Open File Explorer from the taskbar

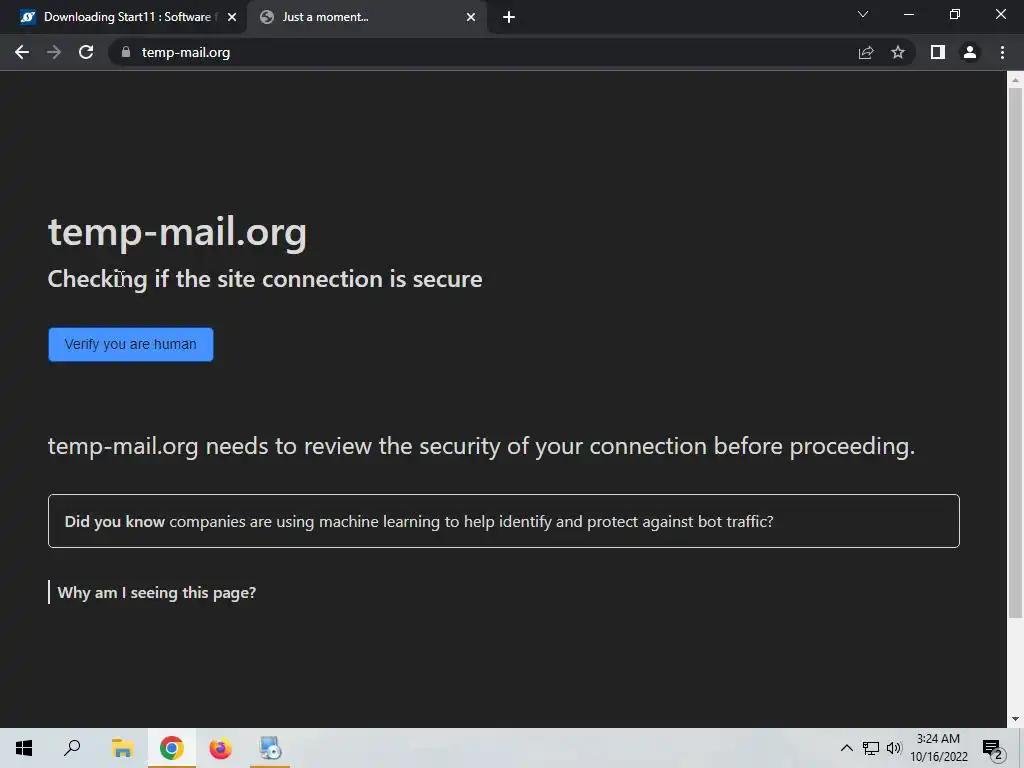coord(122,748)
